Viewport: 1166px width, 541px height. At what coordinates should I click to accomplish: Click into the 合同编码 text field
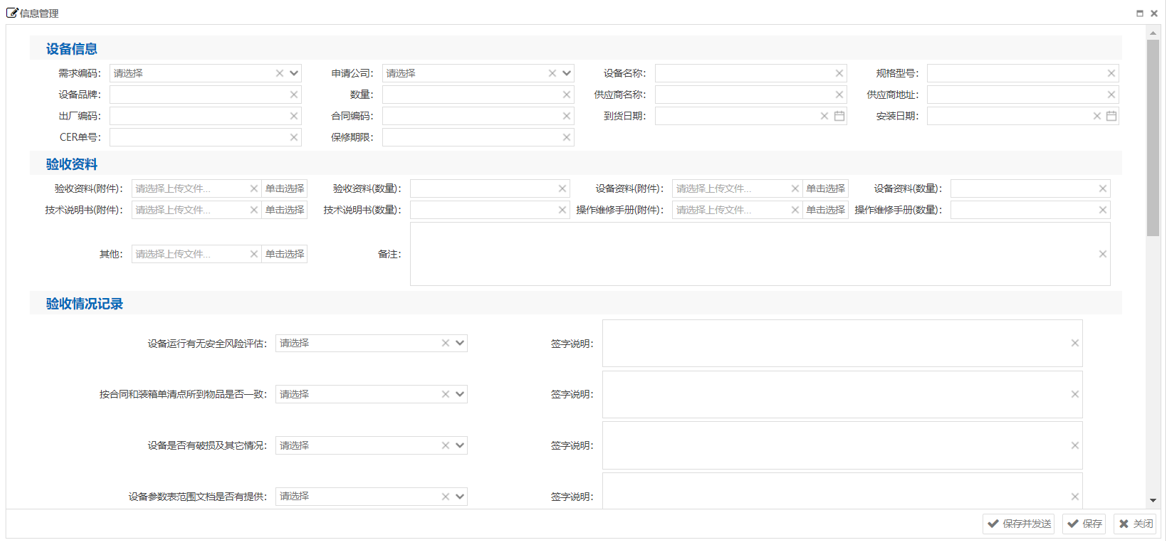(470, 116)
